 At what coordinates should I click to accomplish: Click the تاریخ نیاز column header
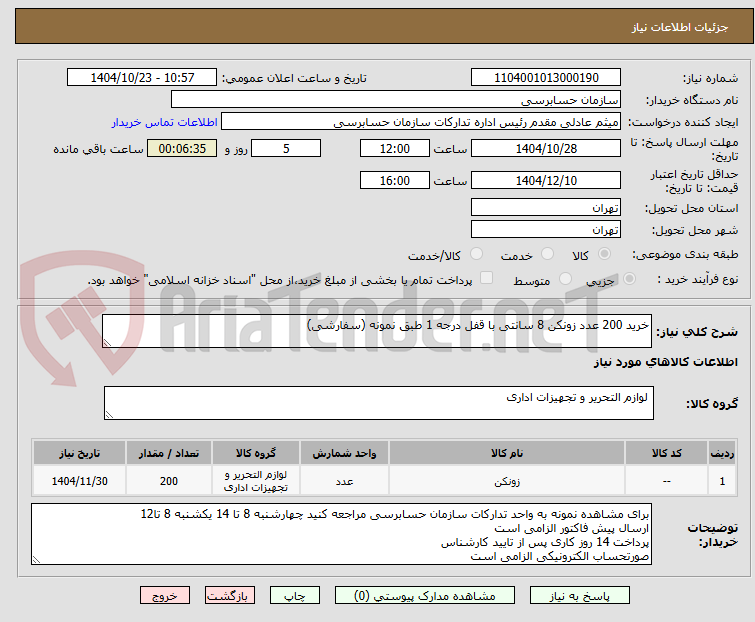[x=79, y=453]
